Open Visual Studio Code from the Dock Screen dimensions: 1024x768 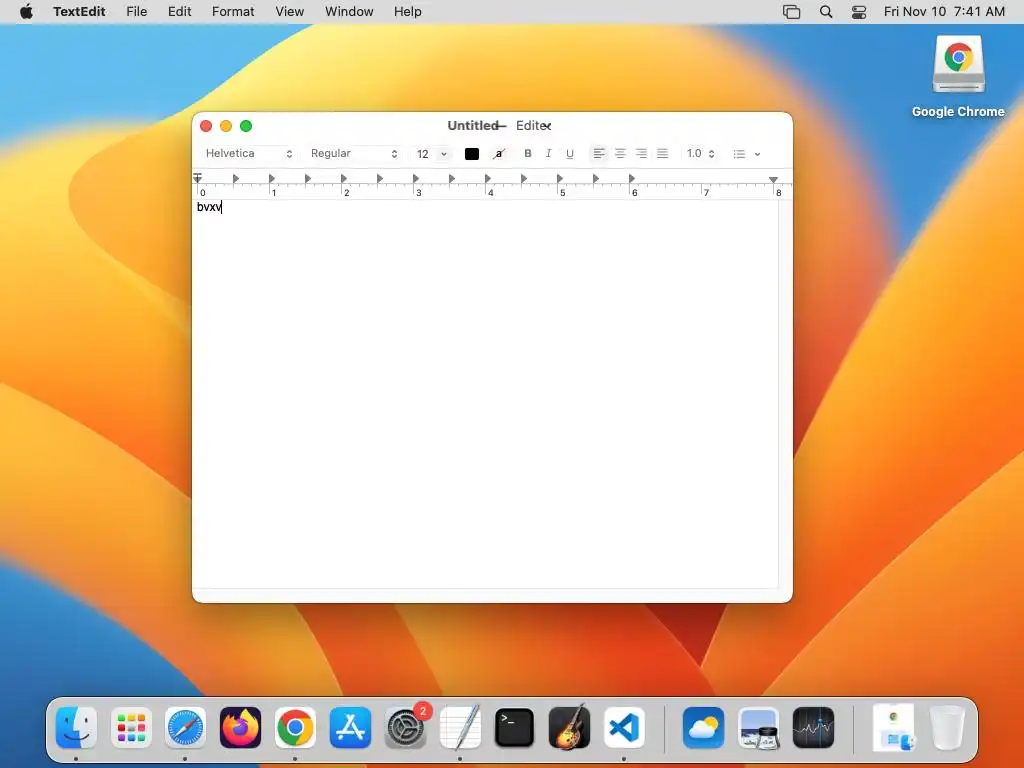point(624,727)
